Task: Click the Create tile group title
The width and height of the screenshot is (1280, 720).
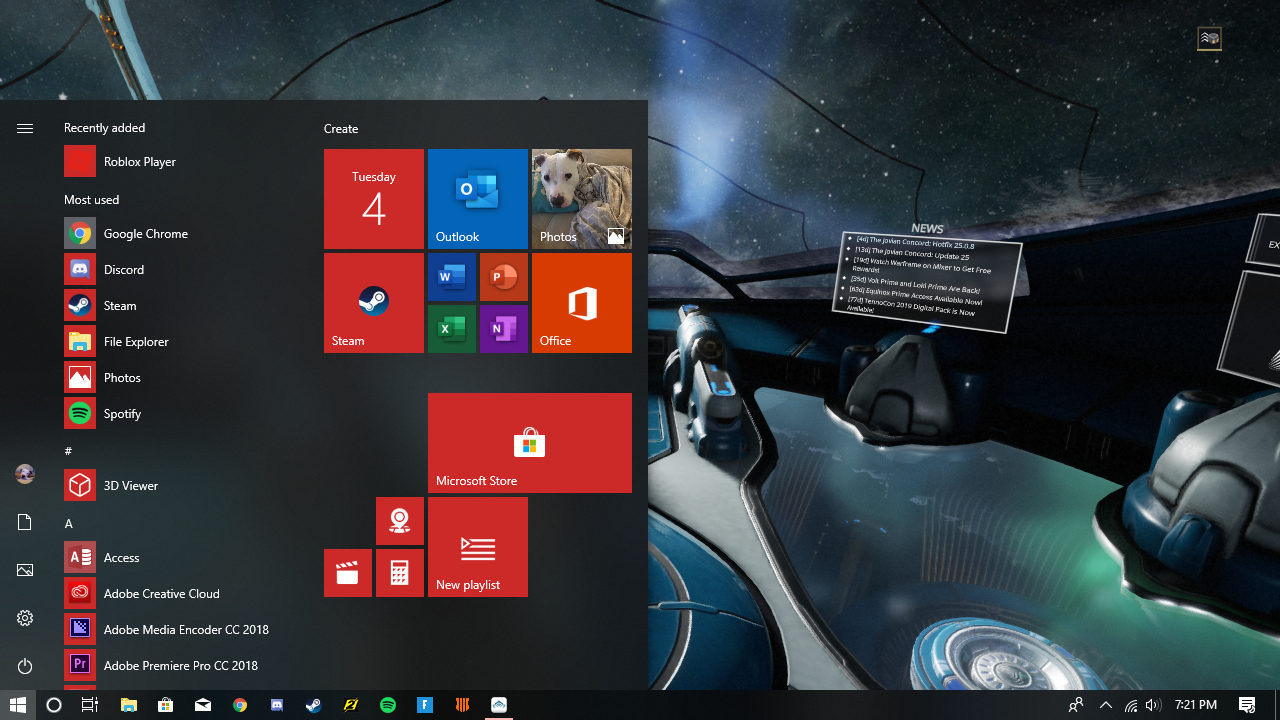Action: [341, 129]
